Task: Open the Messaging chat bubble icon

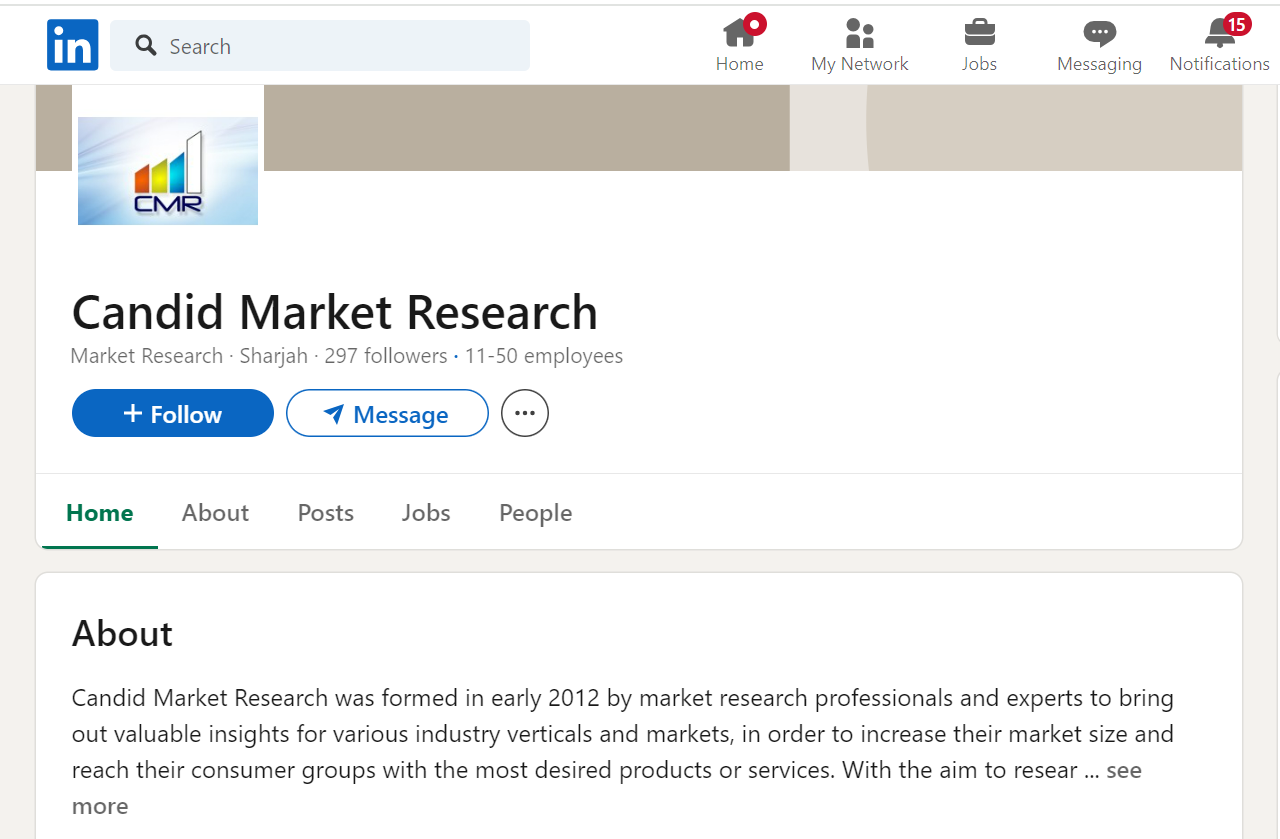Action: click(x=1099, y=34)
